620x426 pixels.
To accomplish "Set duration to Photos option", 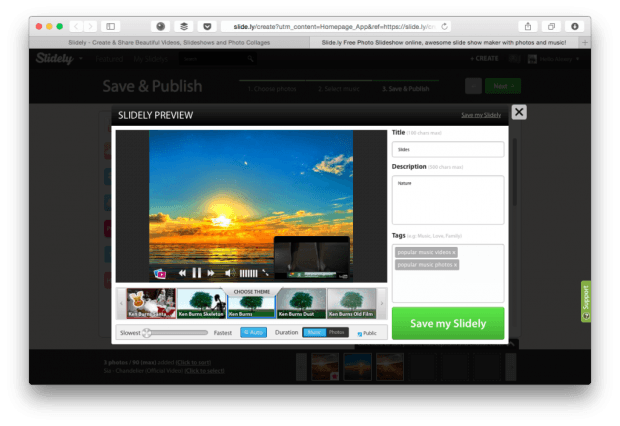I will (x=338, y=332).
